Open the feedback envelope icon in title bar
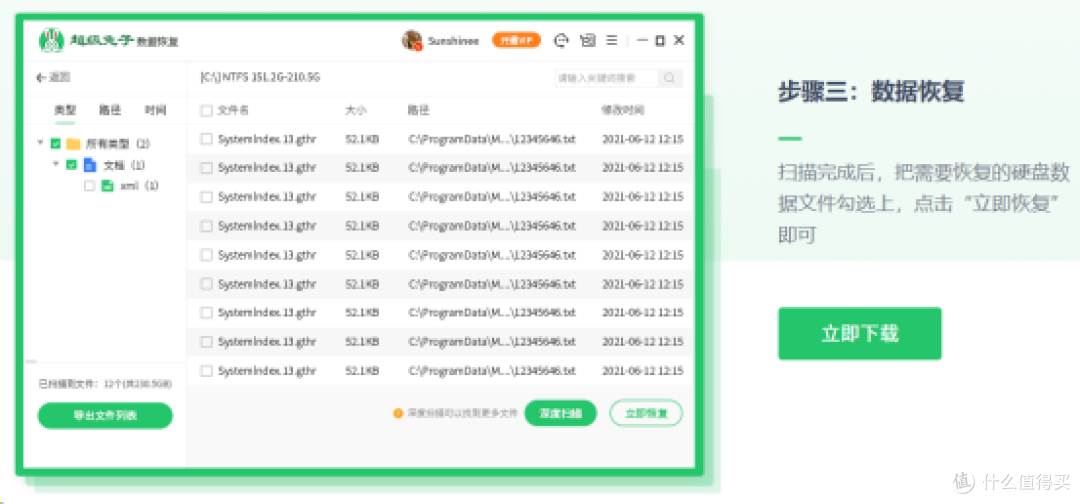Image resolution: width=1080 pixels, height=504 pixels. [588, 41]
